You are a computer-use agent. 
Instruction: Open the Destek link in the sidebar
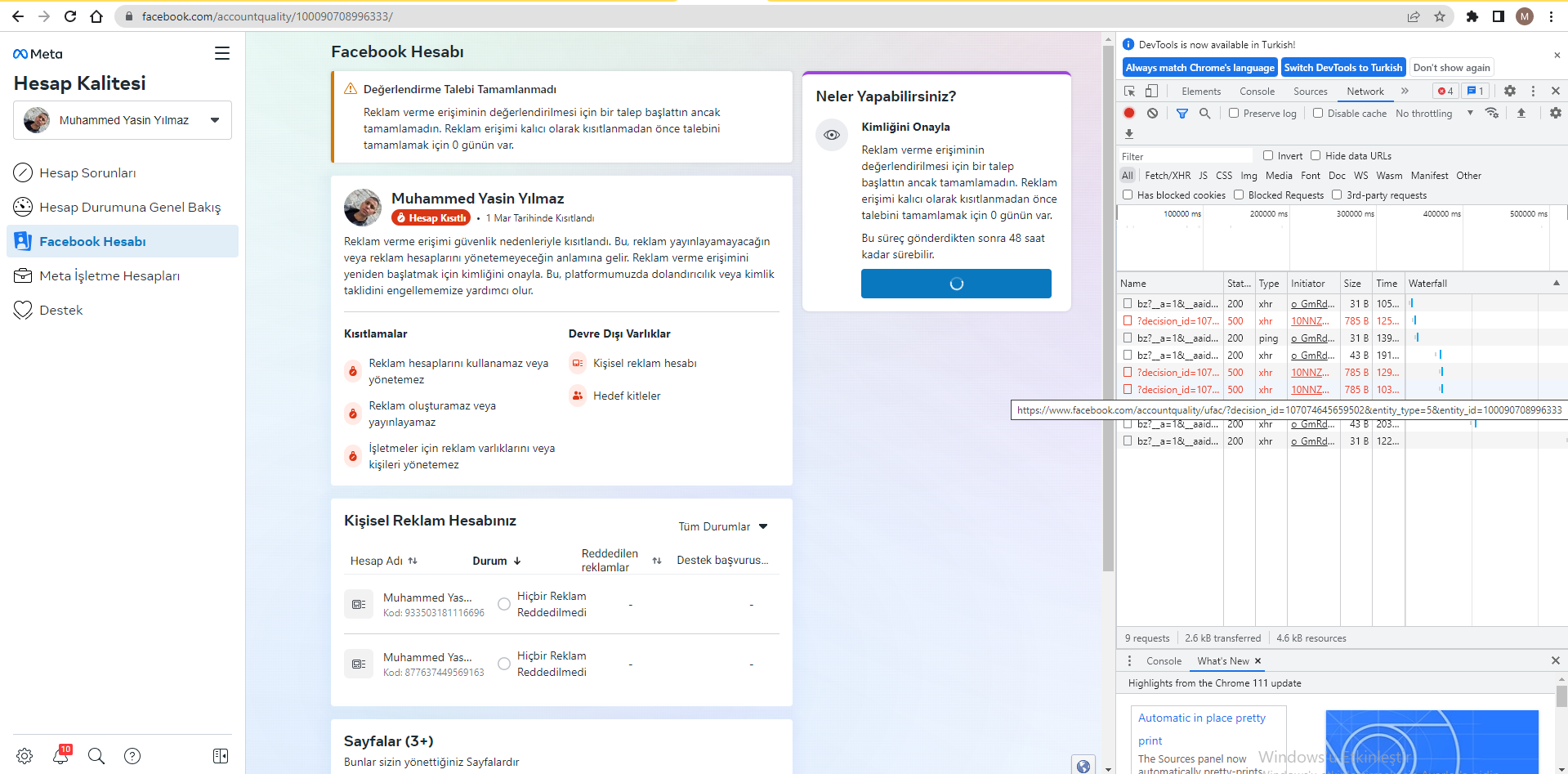123,310
